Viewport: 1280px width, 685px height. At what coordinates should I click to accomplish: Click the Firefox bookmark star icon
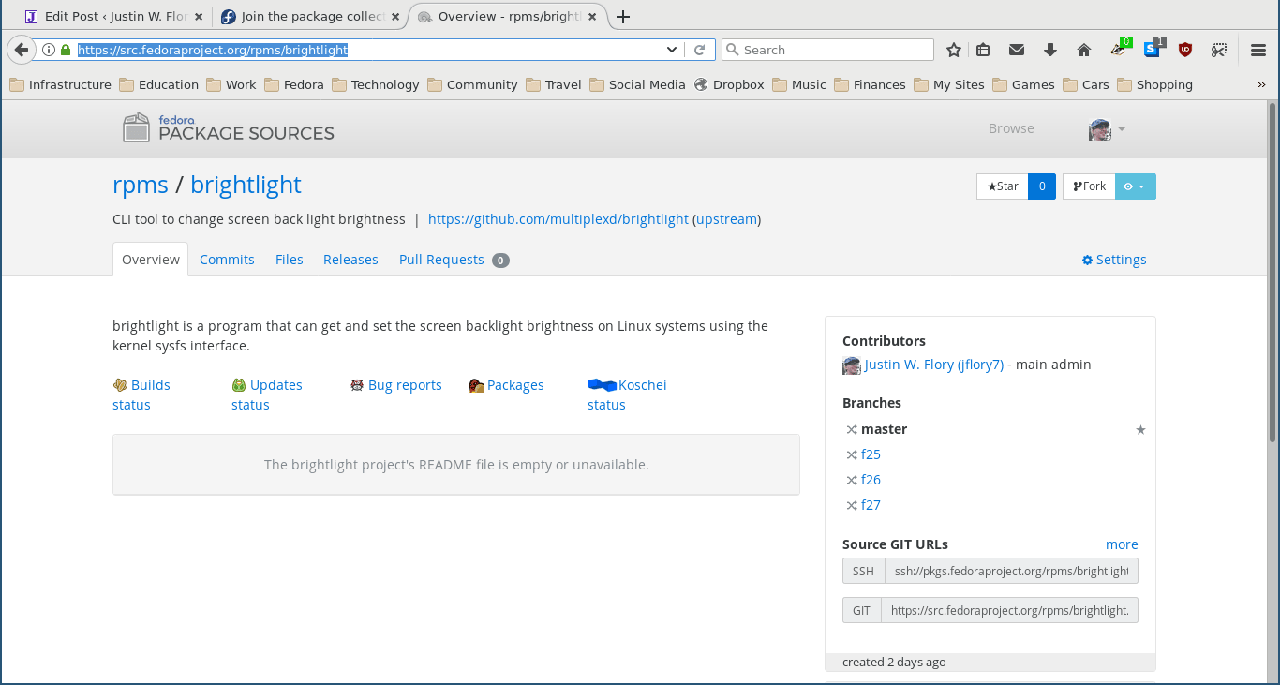click(954, 50)
